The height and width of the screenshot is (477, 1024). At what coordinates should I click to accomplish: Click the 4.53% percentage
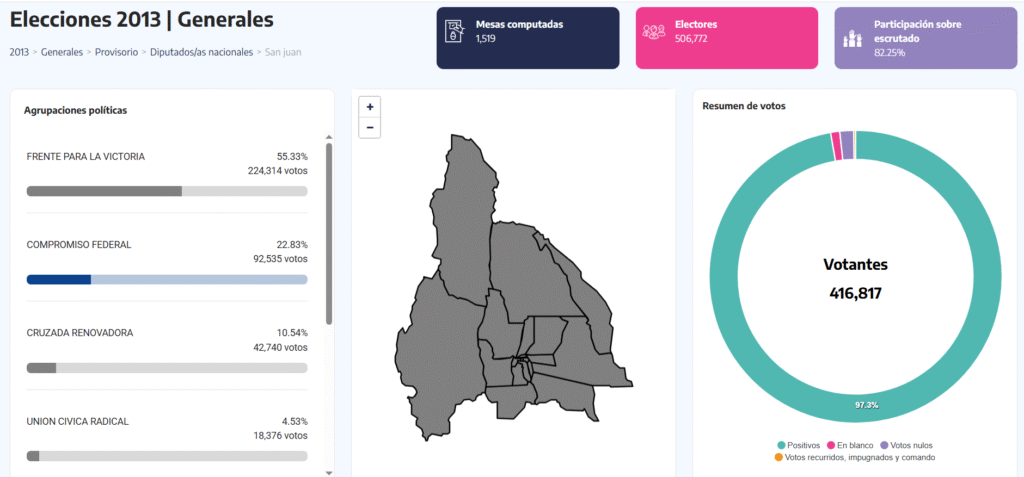click(295, 421)
